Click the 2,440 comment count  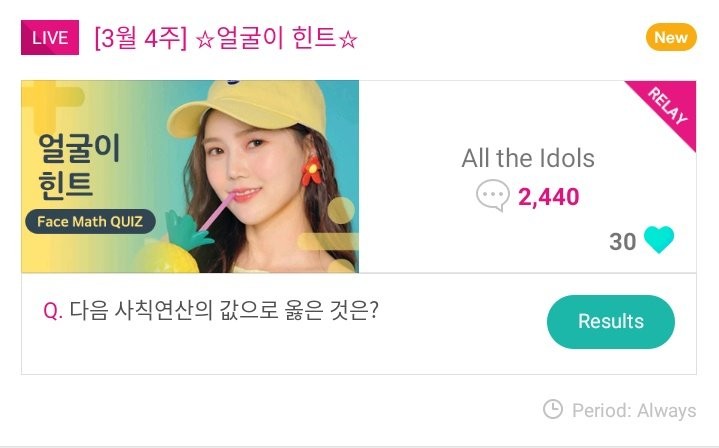tap(548, 197)
